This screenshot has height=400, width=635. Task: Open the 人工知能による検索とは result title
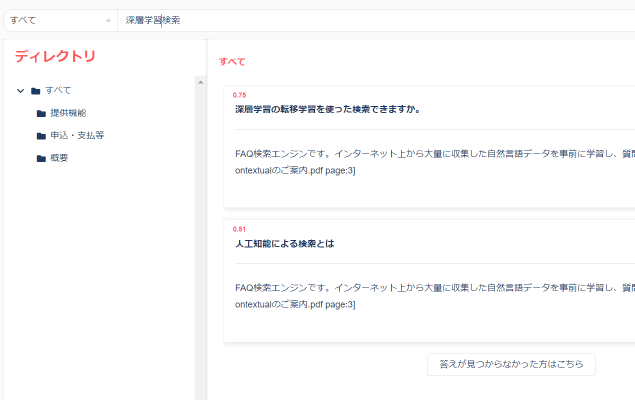[x=284, y=243]
